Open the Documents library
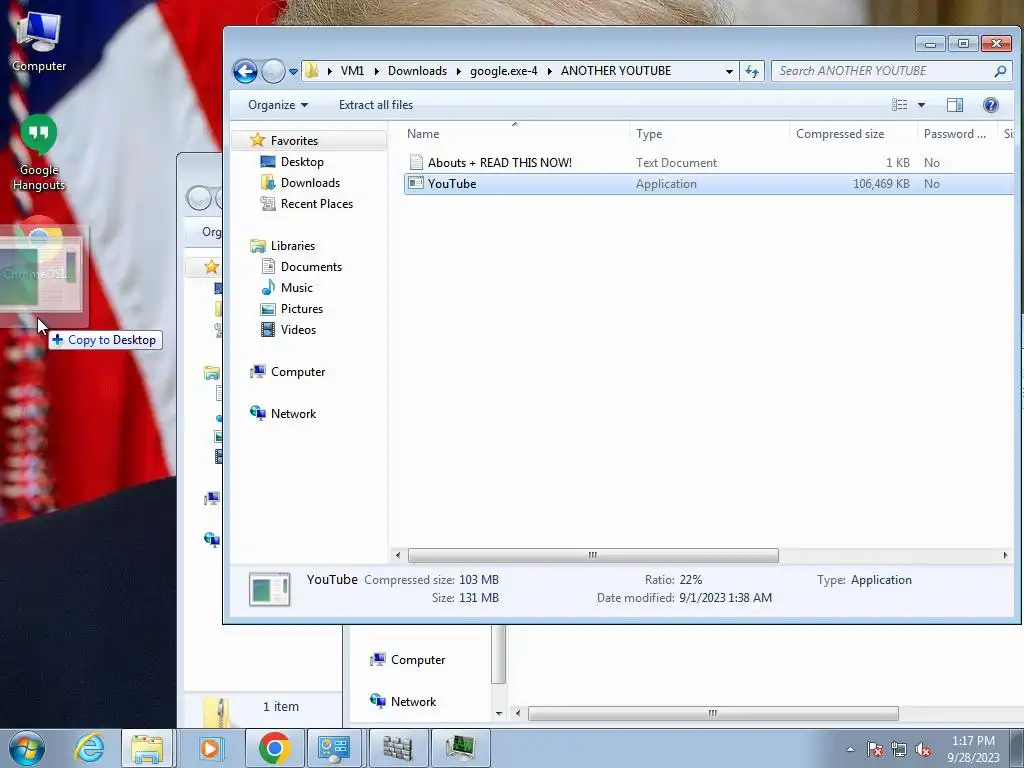 tap(311, 266)
